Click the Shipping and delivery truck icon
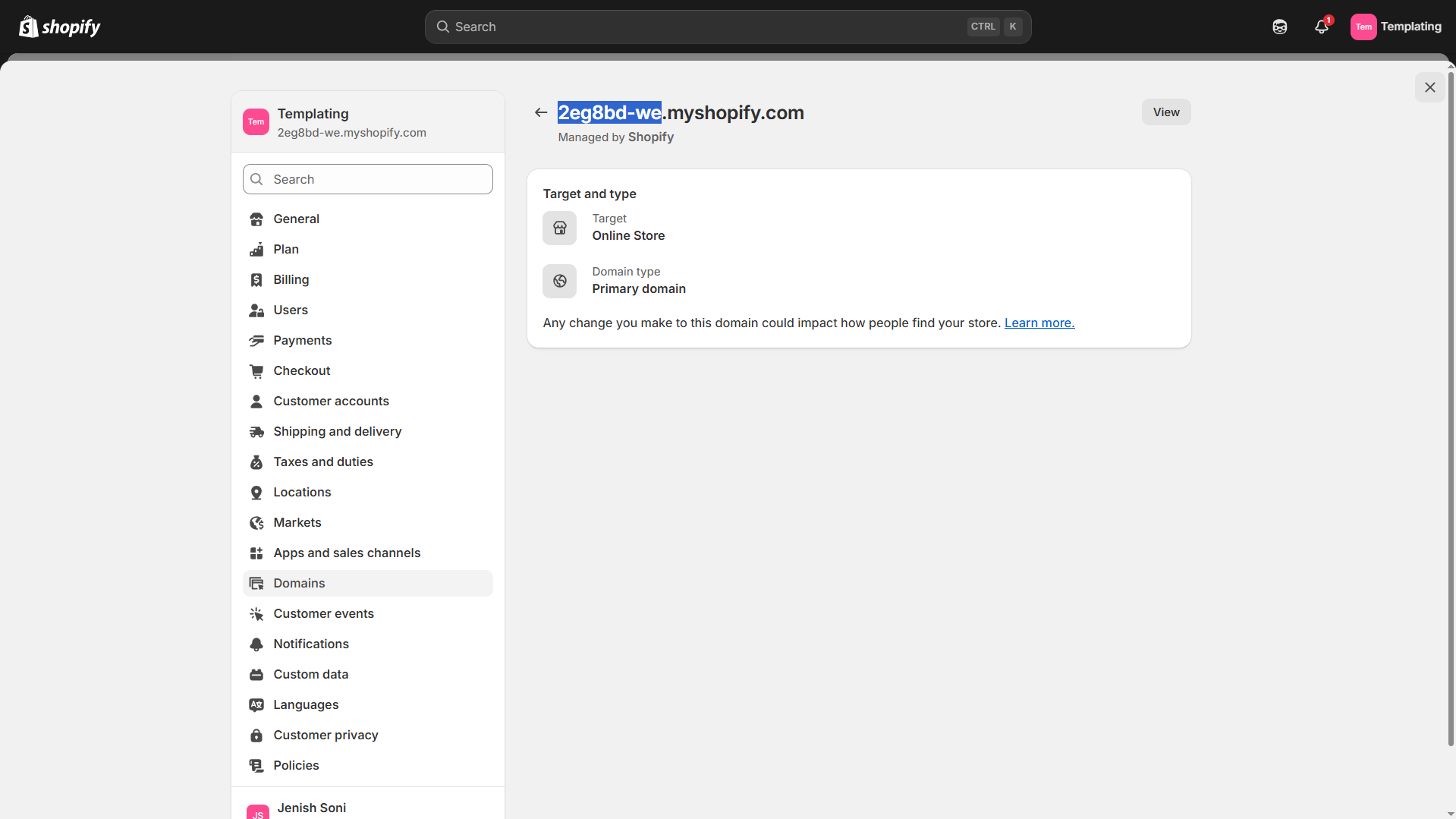 click(256, 432)
